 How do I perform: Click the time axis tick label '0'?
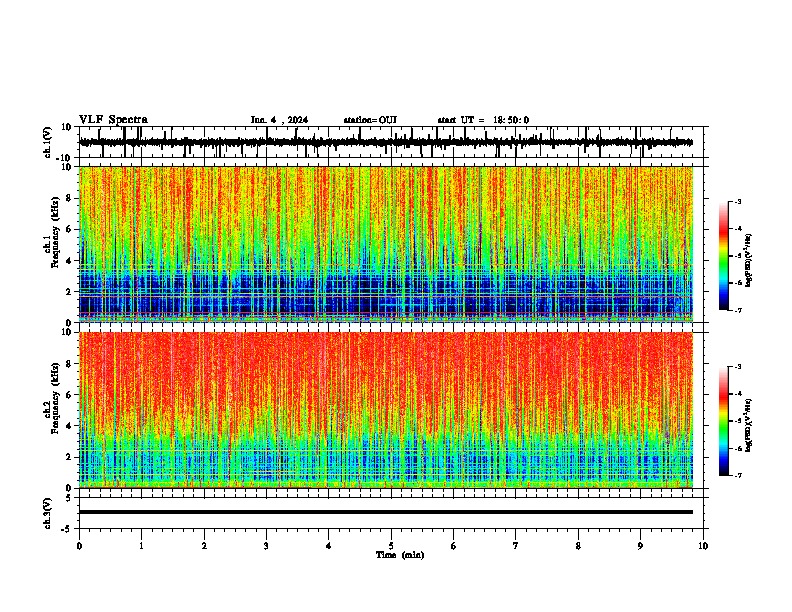(x=79, y=546)
